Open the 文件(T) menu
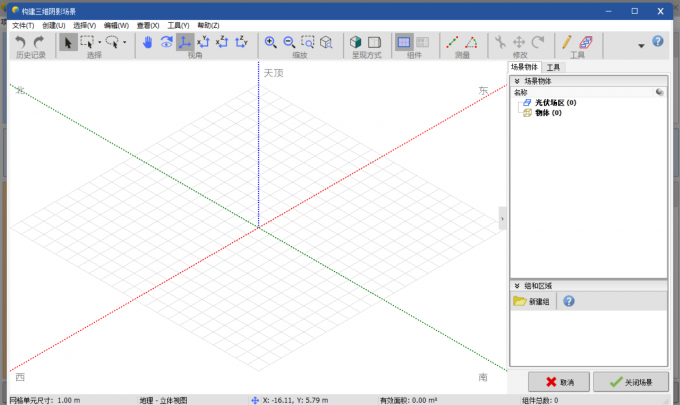The height and width of the screenshot is (405, 680). [x=23, y=26]
